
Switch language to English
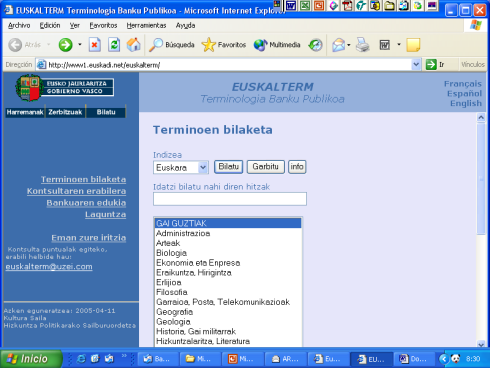466,103
